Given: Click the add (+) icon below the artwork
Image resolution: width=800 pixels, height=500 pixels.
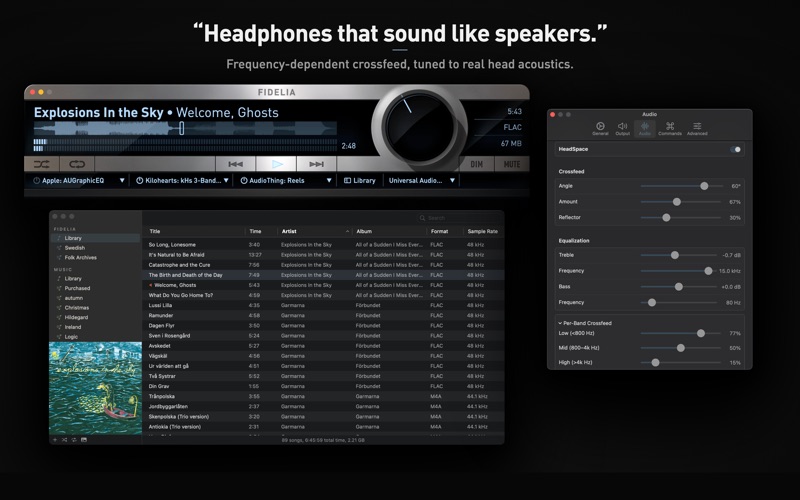Looking at the screenshot, I should (x=55, y=440).
